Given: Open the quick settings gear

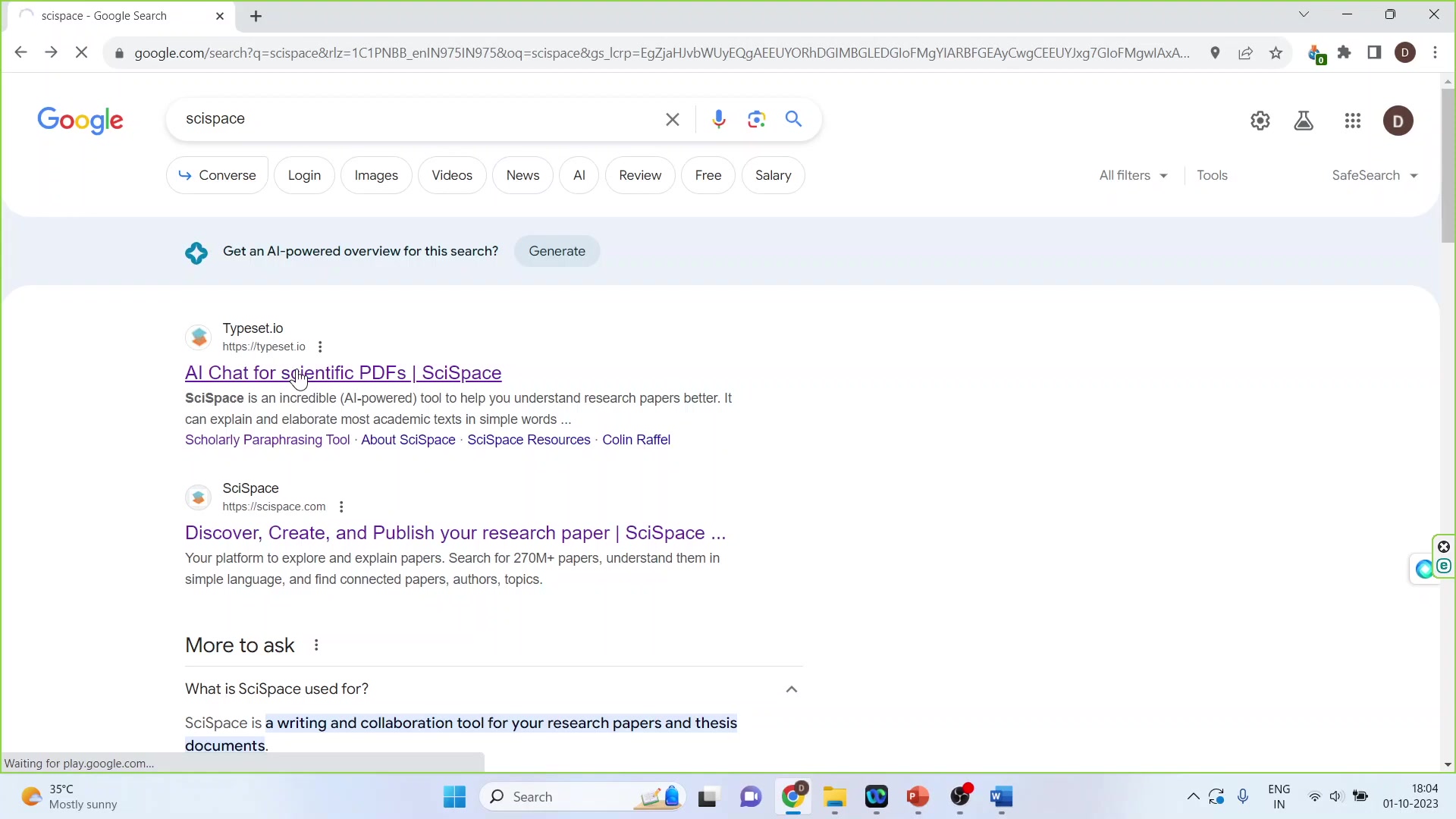Looking at the screenshot, I should point(1260,121).
